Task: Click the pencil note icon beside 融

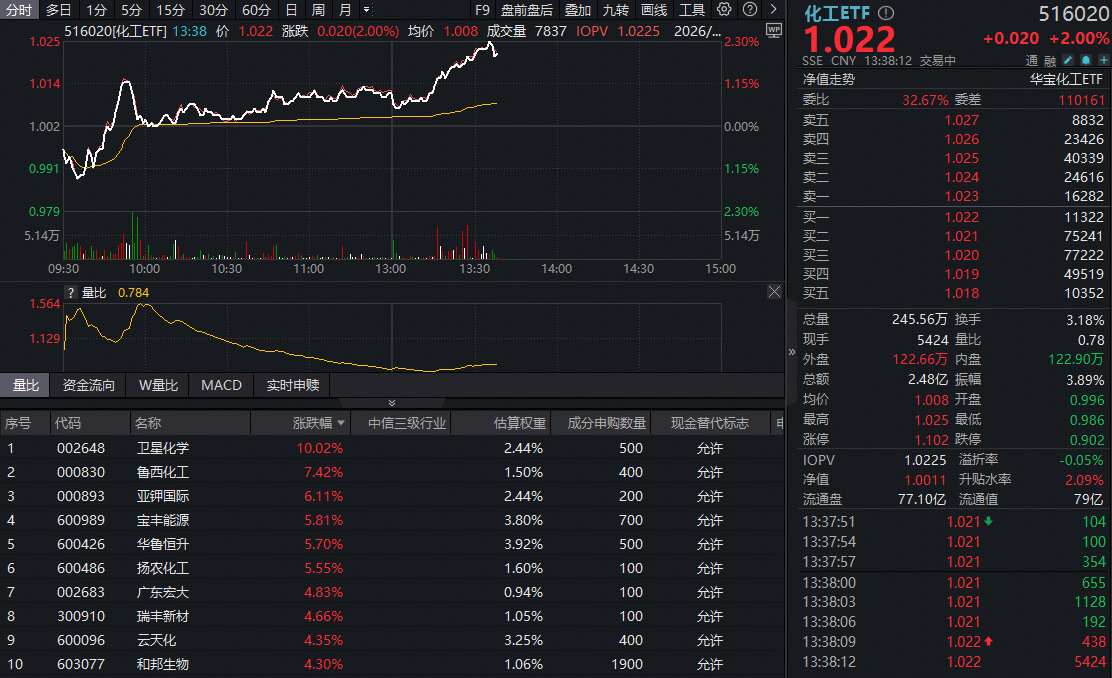Action: coord(1068,60)
